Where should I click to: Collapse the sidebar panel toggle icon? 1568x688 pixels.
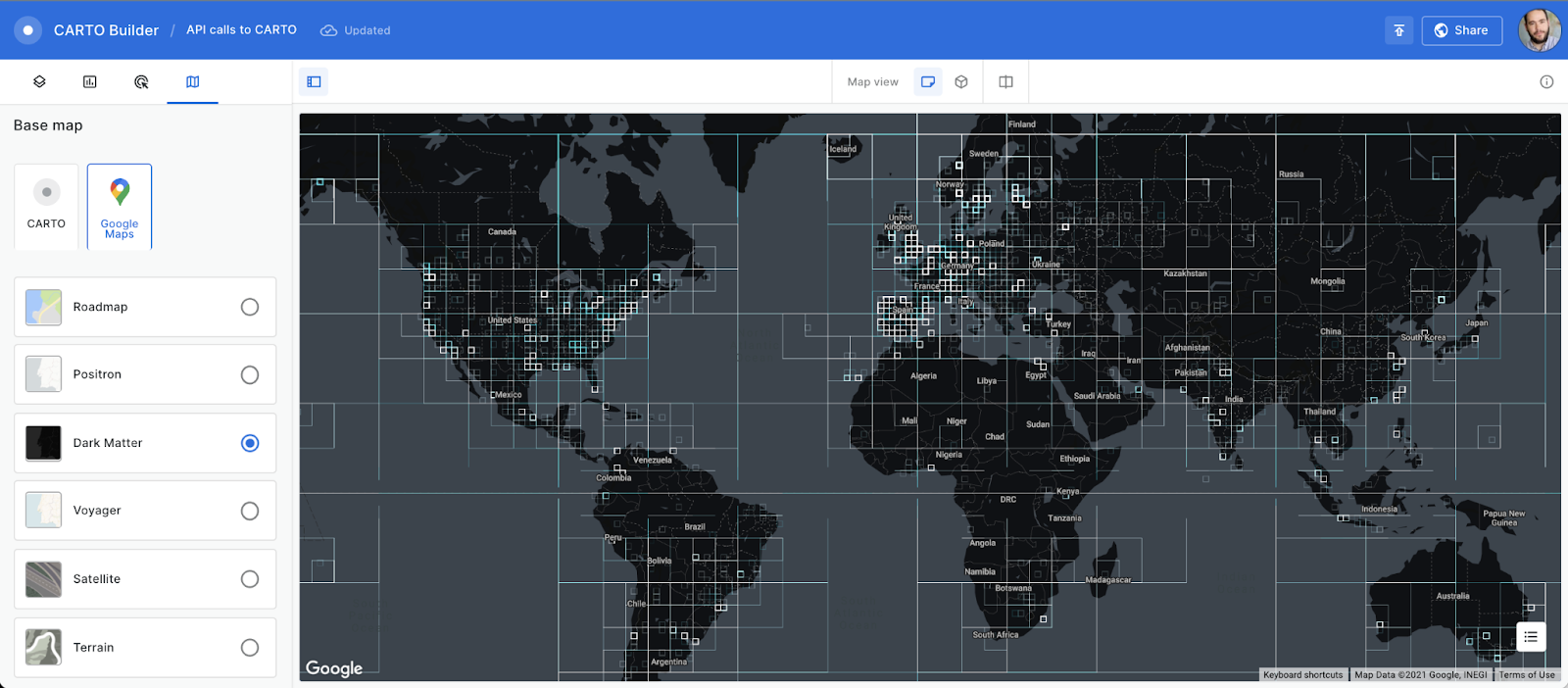(x=314, y=82)
